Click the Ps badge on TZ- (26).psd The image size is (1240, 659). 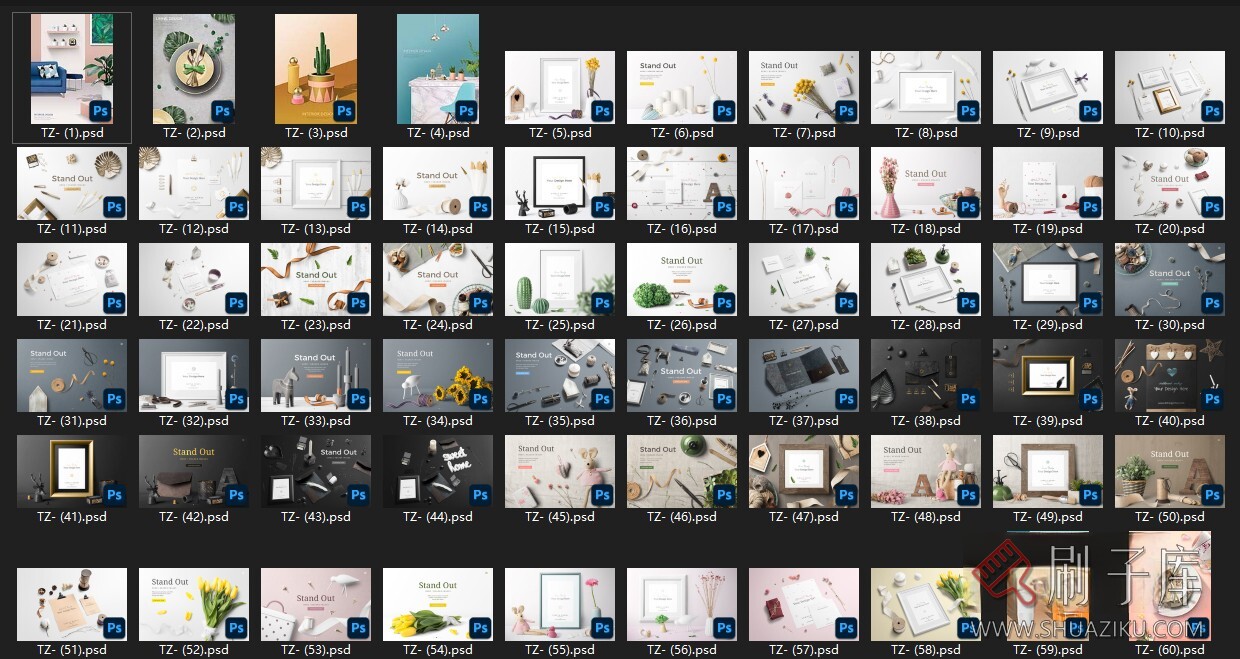(724, 303)
